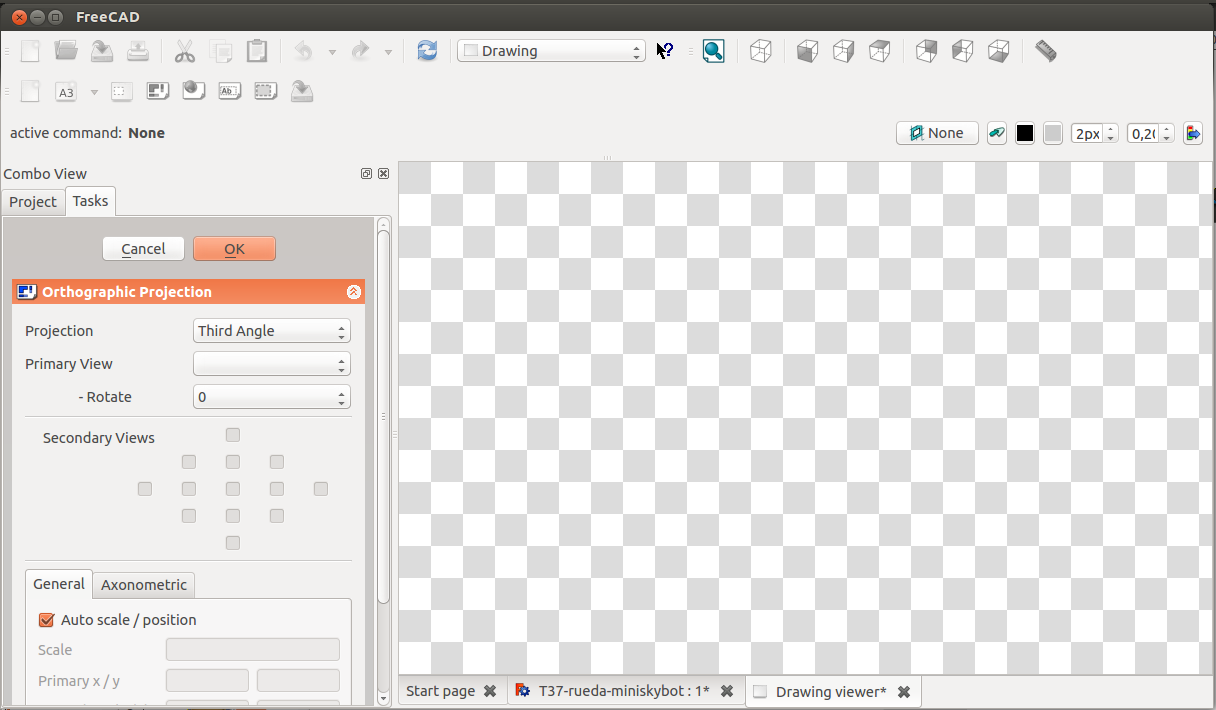Image resolution: width=1216 pixels, height=710 pixels.
Task: Open the Primary View dropdown
Action: click(x=271, y=364)
